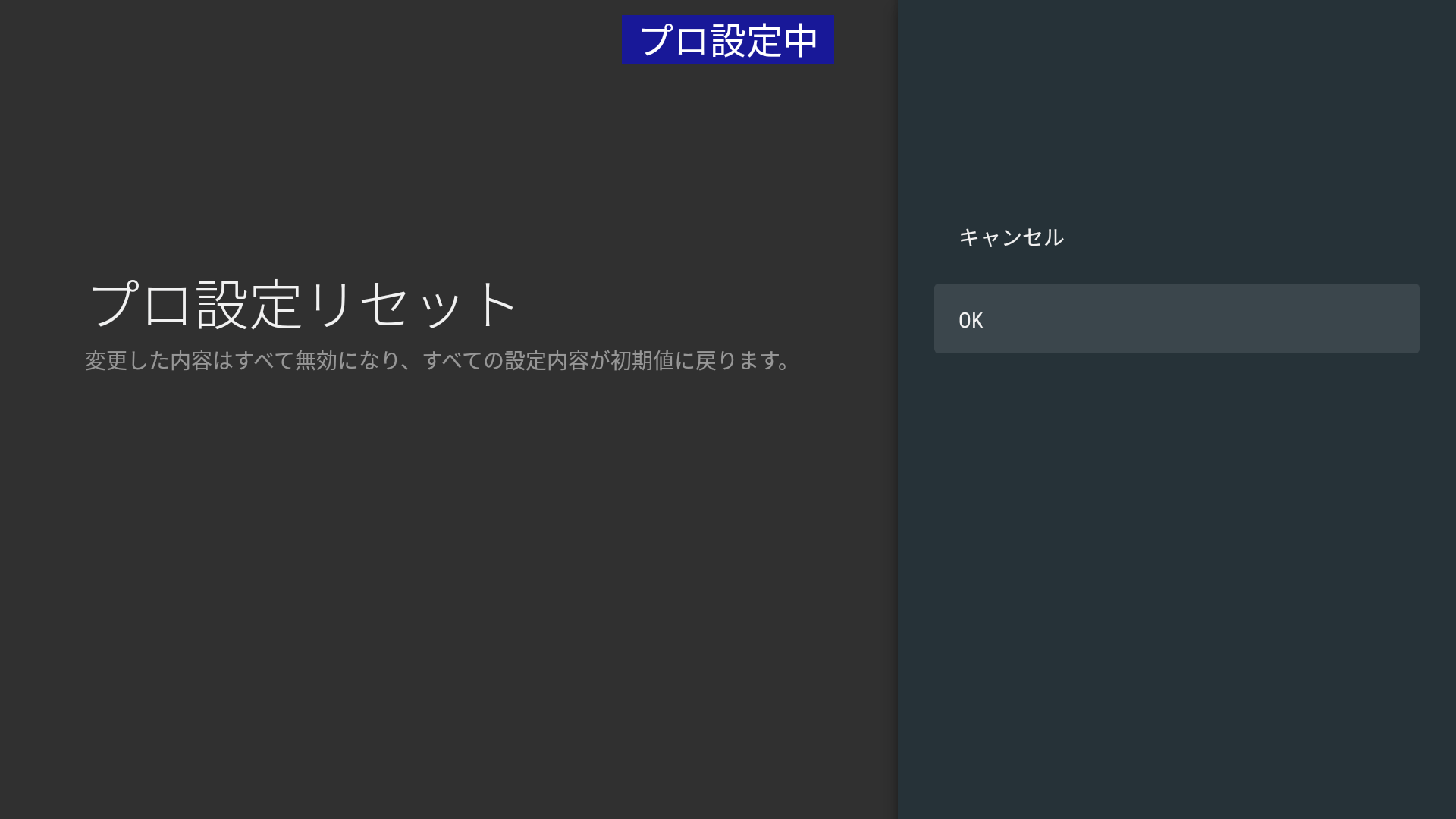Click the large title プロ設定リセット
Image resolution: width=1456 pixels, height=819 pixels.
(303, 305)
